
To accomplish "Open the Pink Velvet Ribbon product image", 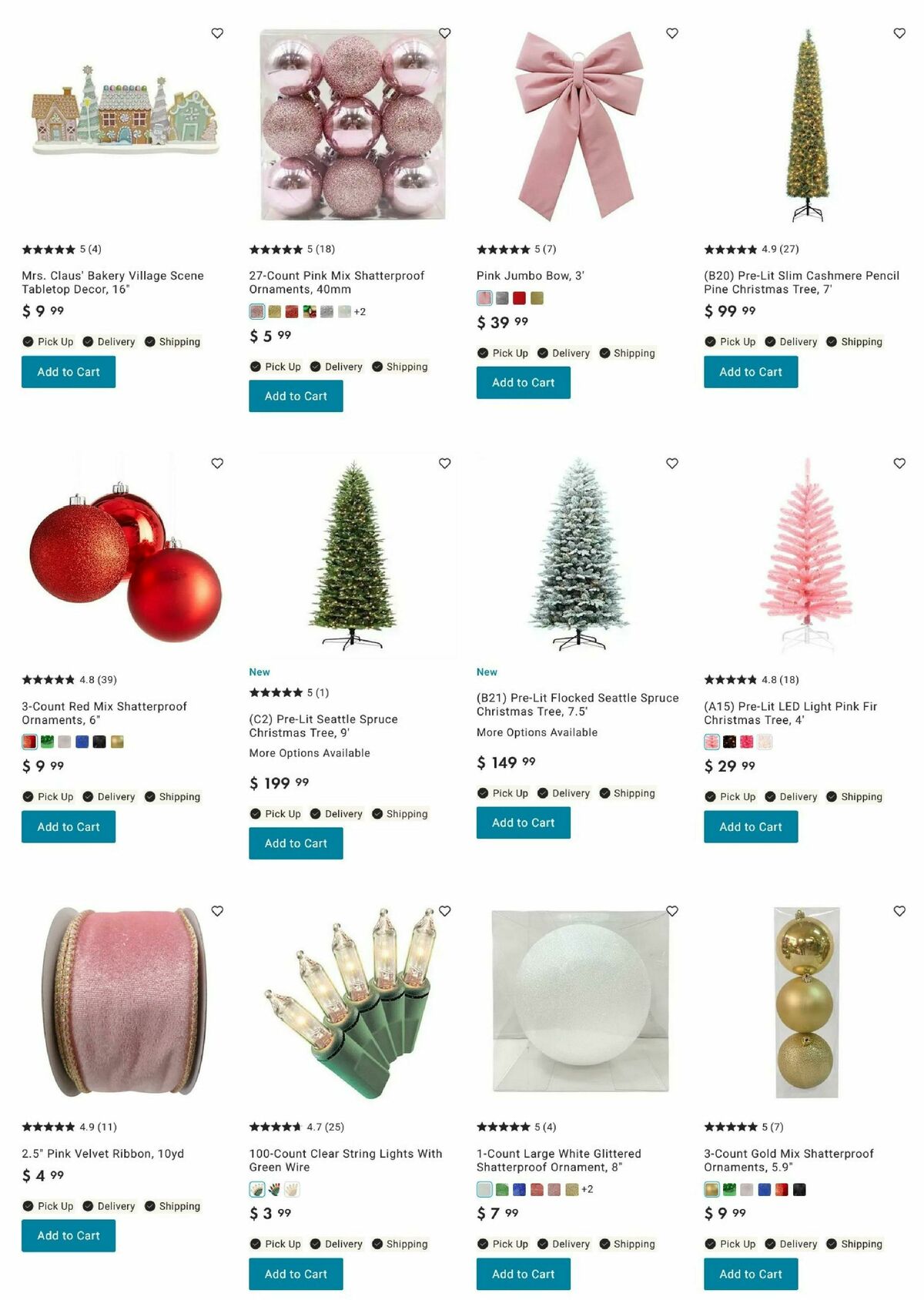I will pos(125,1001).
